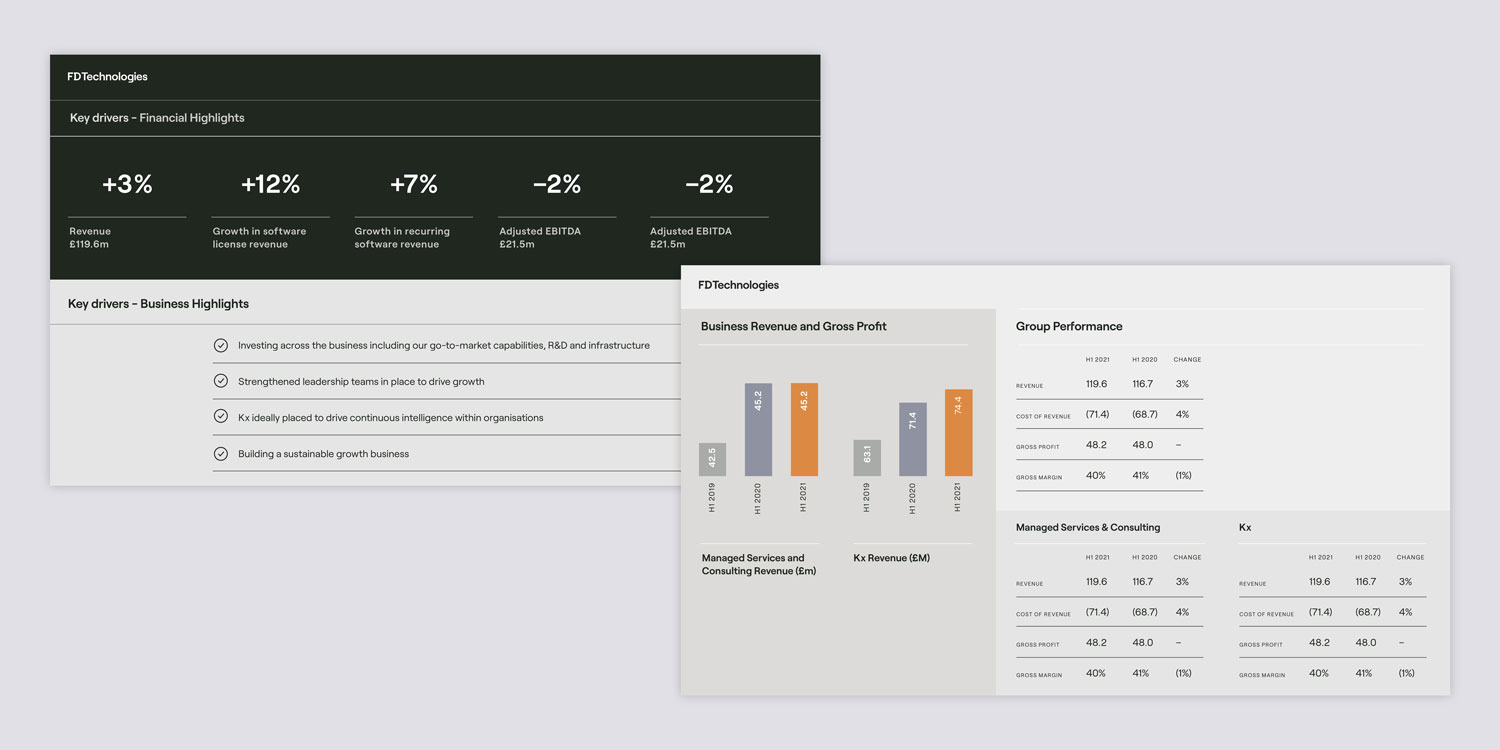
Task: Click the checkmark icon beside 'Investing across the business'
Action: [x=221, y=345]
